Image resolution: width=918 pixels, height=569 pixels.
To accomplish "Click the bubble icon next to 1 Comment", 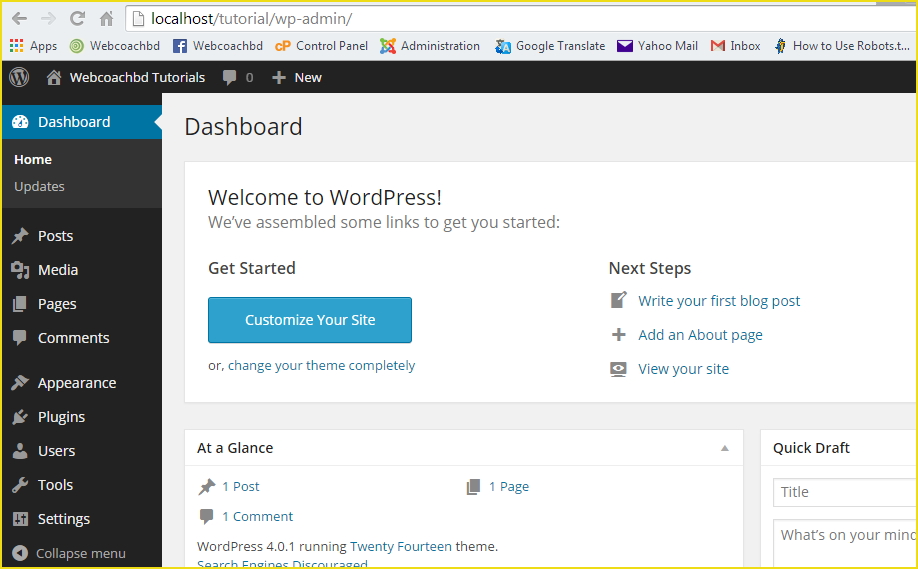I will (206, 516).
